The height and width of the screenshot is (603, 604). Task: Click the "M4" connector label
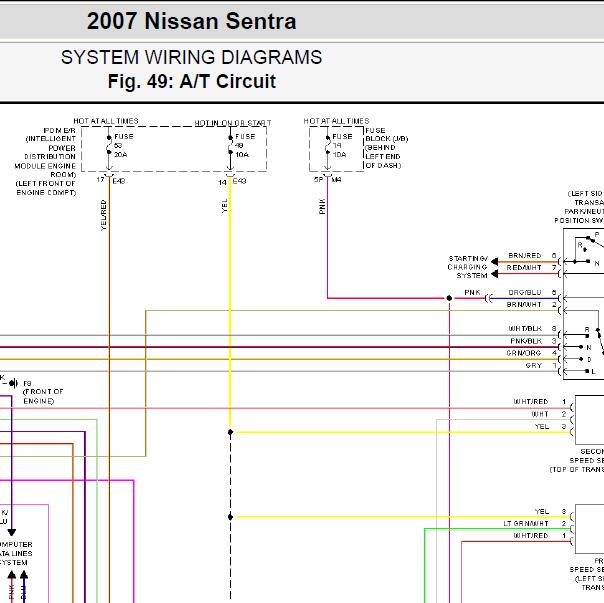(336, 180)
